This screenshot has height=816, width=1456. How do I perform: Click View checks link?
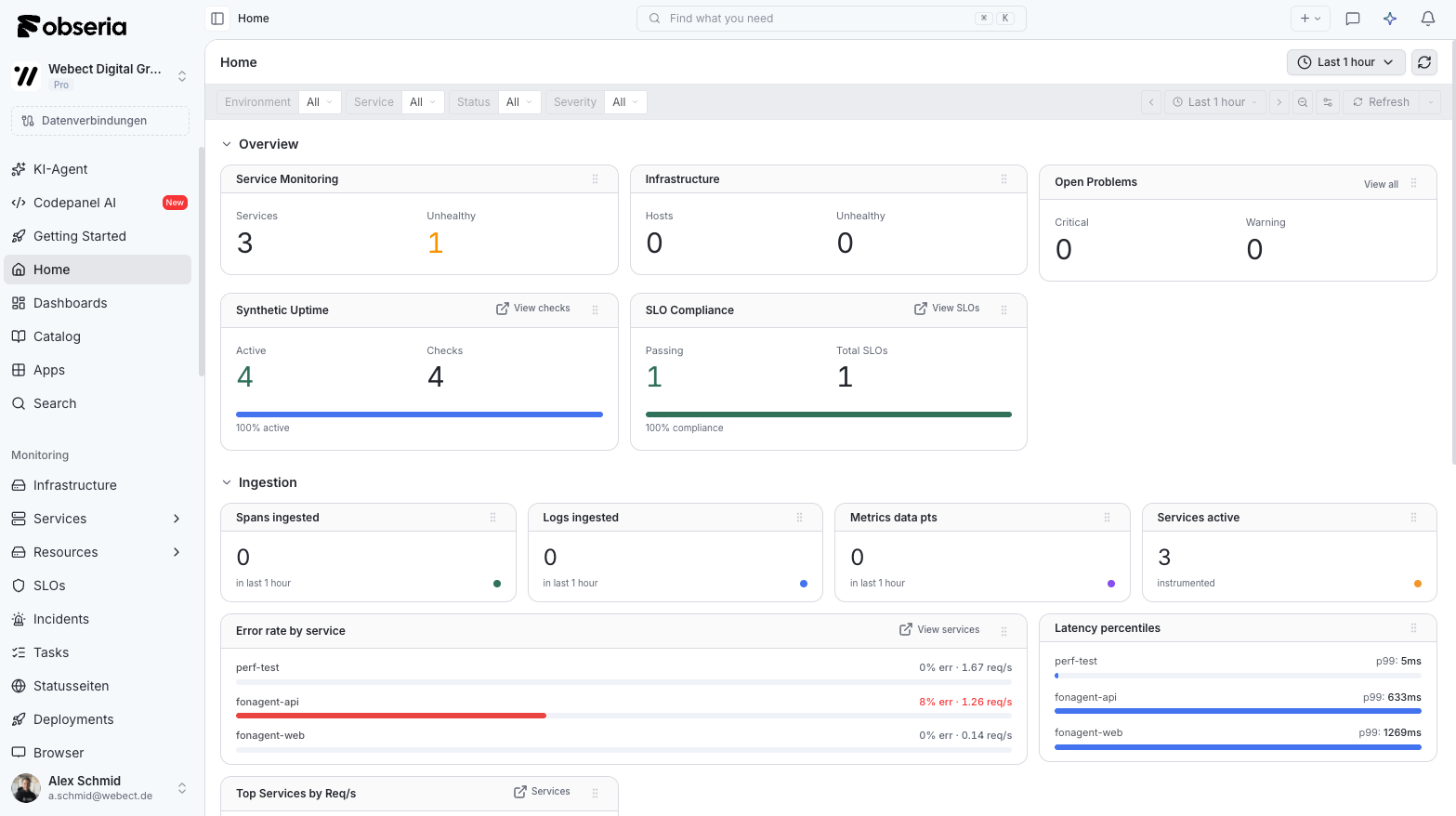click(x=533, y=309)
